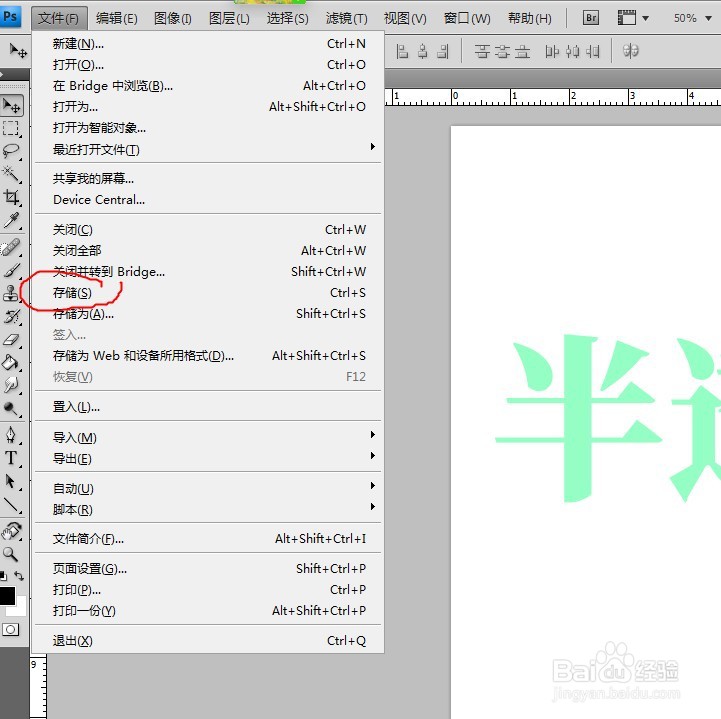Viewport: 721px width, 719px height.
Task: Select the Healing Brush tool
Action: point(11,247)
